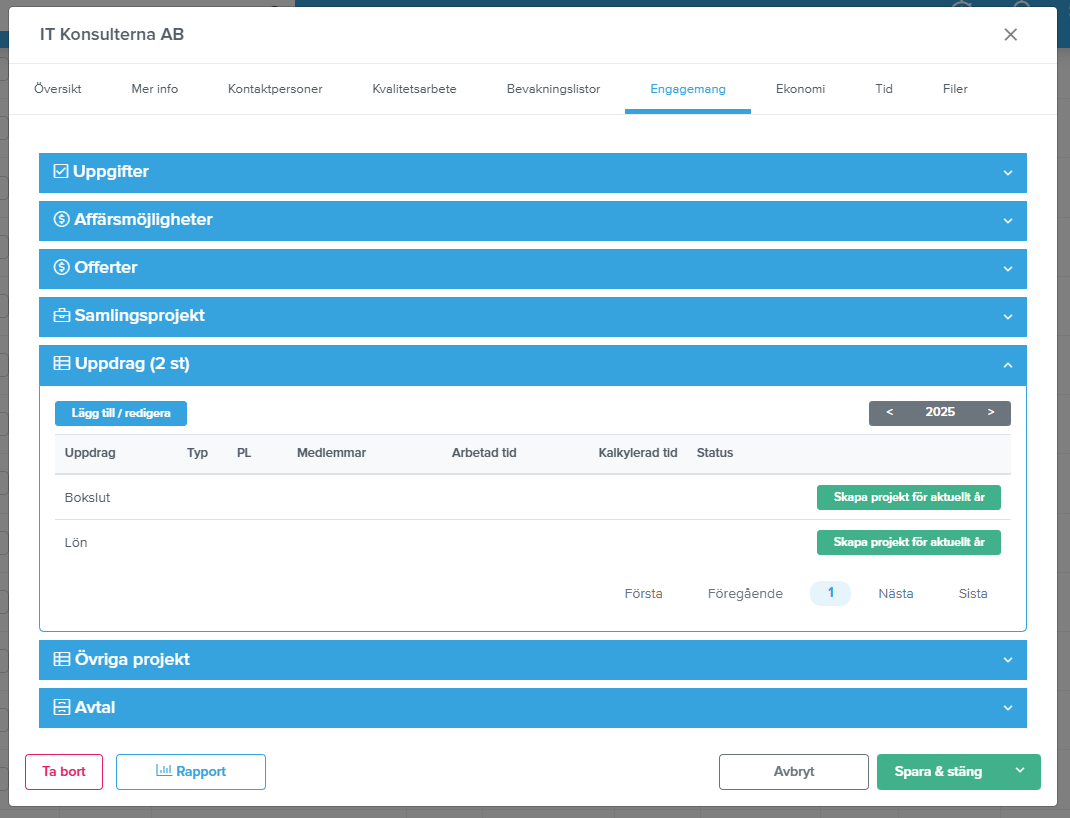Click the Uppdrag table icon
Screen dimensions: 1070x818
pyautogui.click(x=62, y=364)
